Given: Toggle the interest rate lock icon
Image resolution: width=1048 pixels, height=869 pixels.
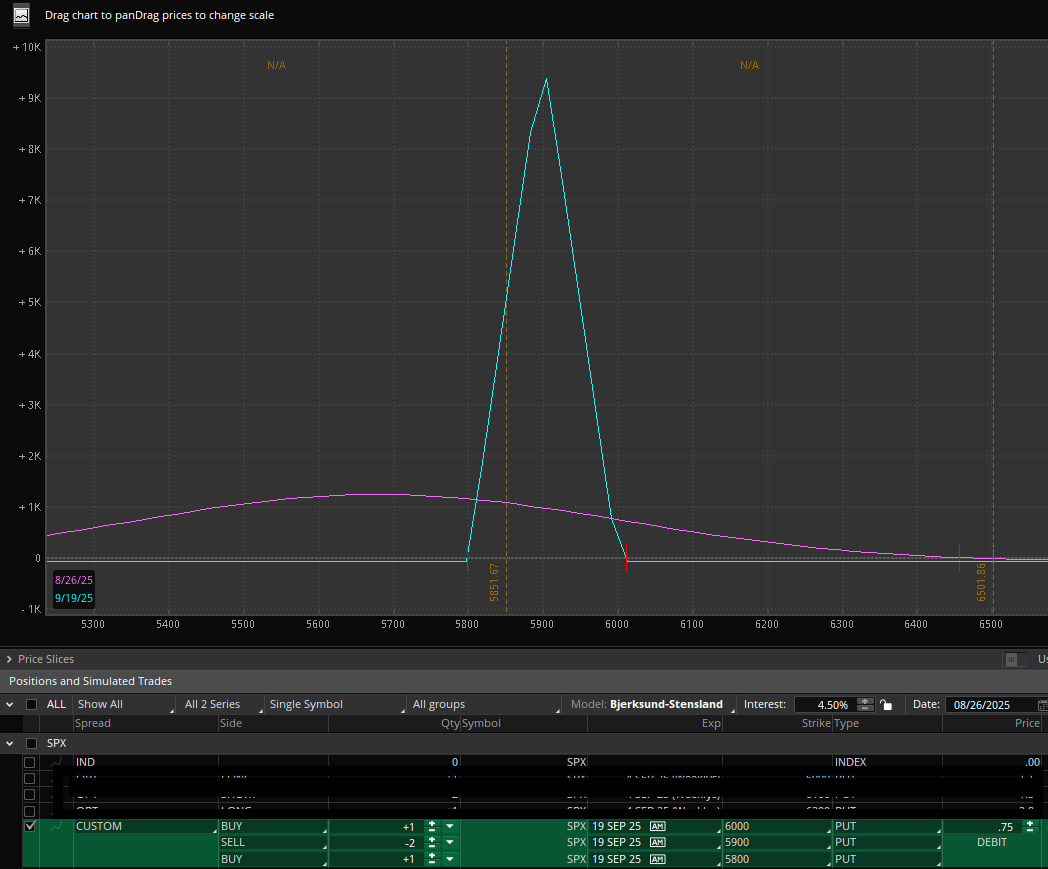Looking at the screenshot, I should click(886, 705).
